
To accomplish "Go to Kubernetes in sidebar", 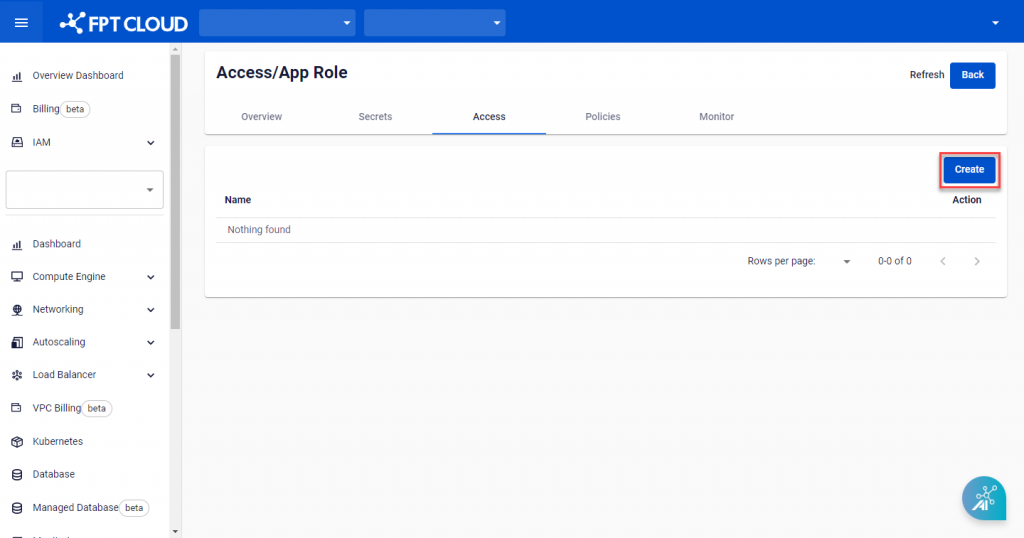I will [57, 442].
